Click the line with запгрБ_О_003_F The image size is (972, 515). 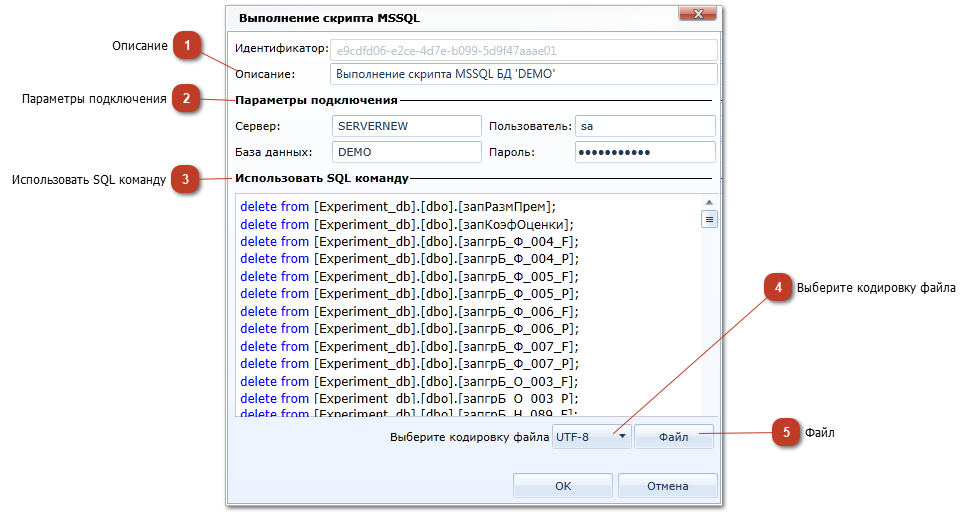click(409, 382)
